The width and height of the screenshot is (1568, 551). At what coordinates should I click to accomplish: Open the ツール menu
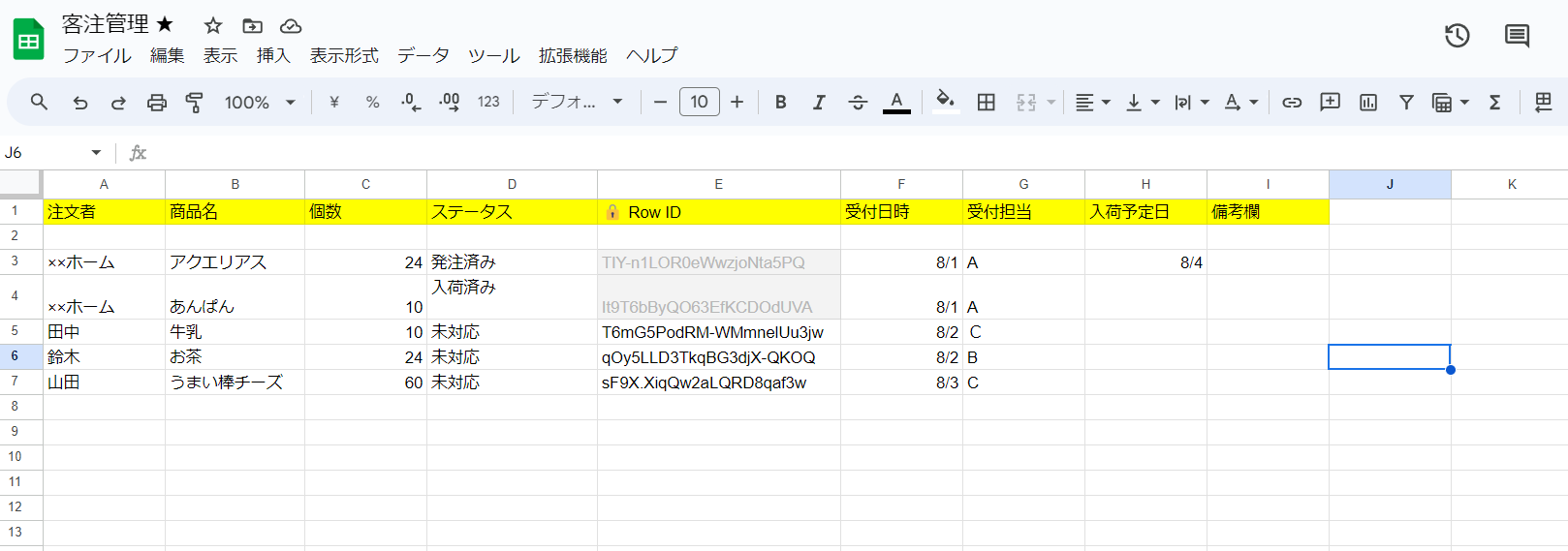pyautogui.click(x=494, y=55)
